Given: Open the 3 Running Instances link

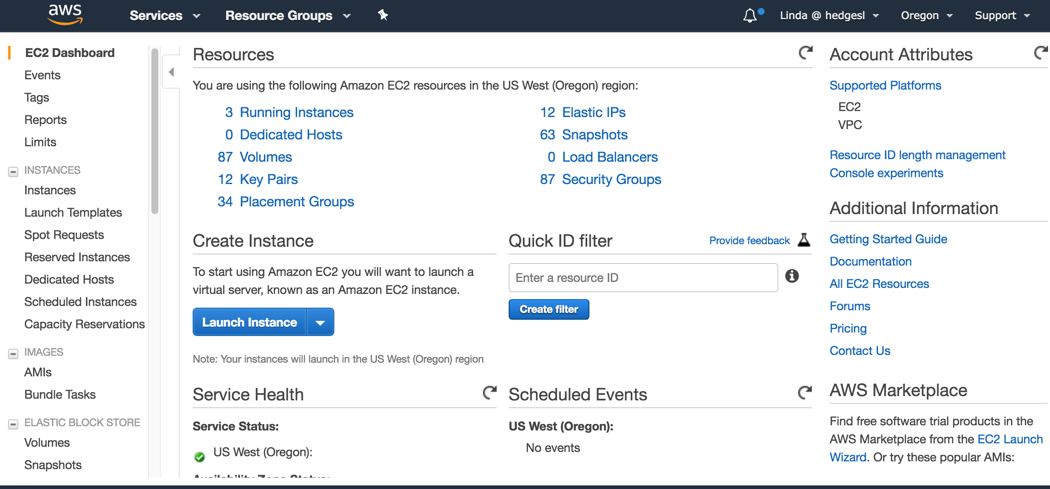Looking at the screenshot, I should pos(289,113).
